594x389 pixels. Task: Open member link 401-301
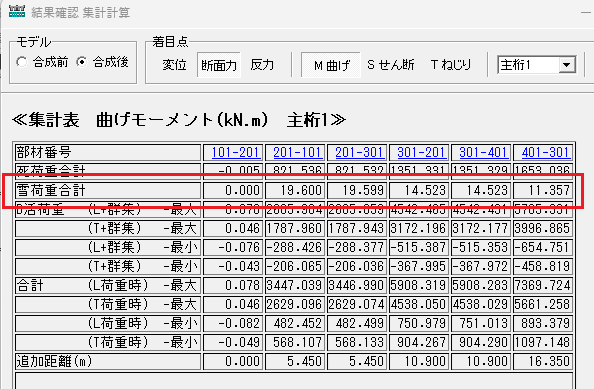click(x=546, y=152)
